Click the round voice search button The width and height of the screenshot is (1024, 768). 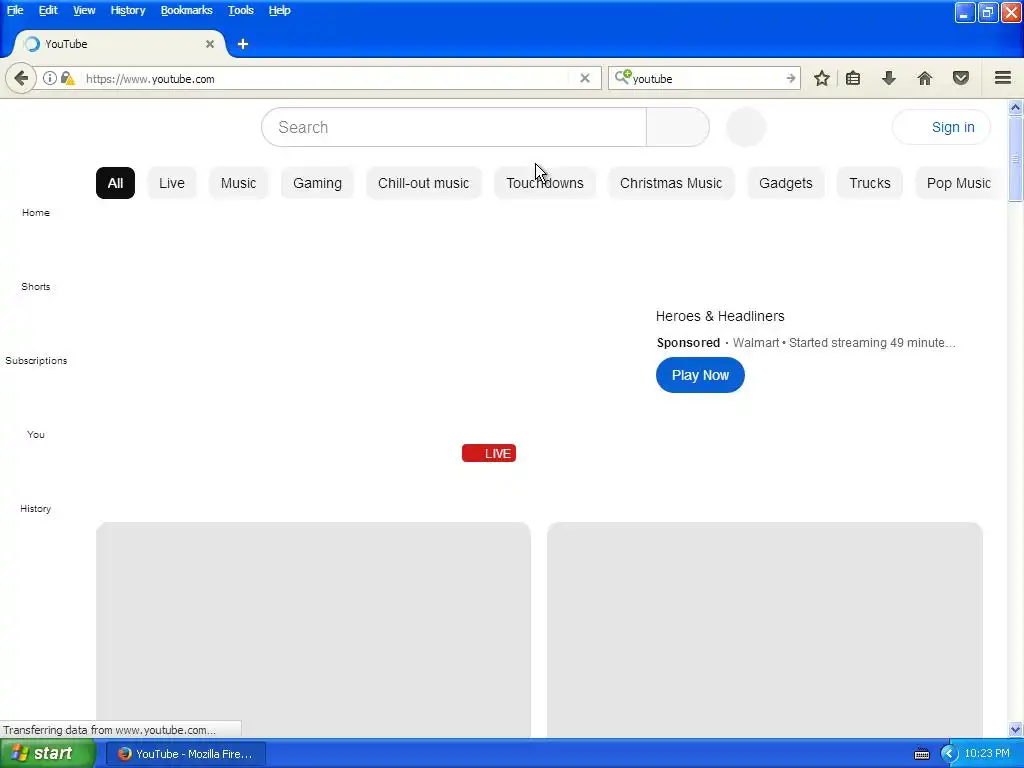coord(746,127)
